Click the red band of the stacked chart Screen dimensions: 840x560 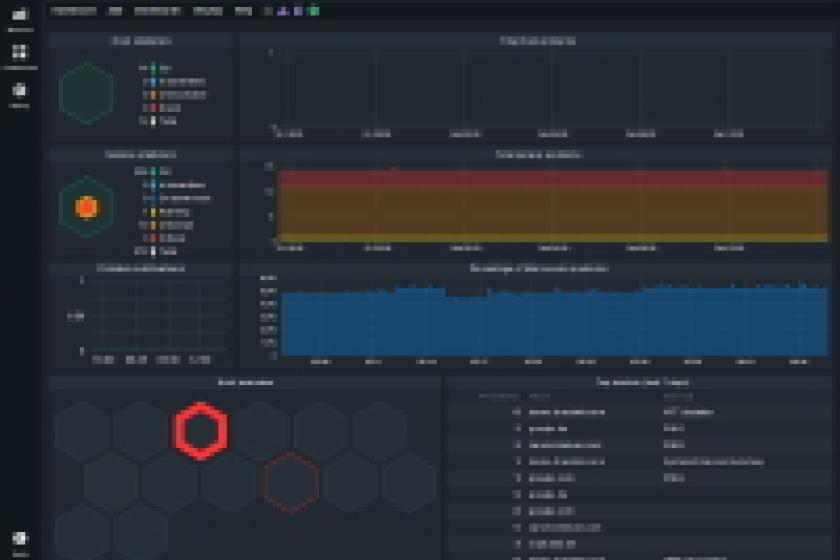point(553,178)
